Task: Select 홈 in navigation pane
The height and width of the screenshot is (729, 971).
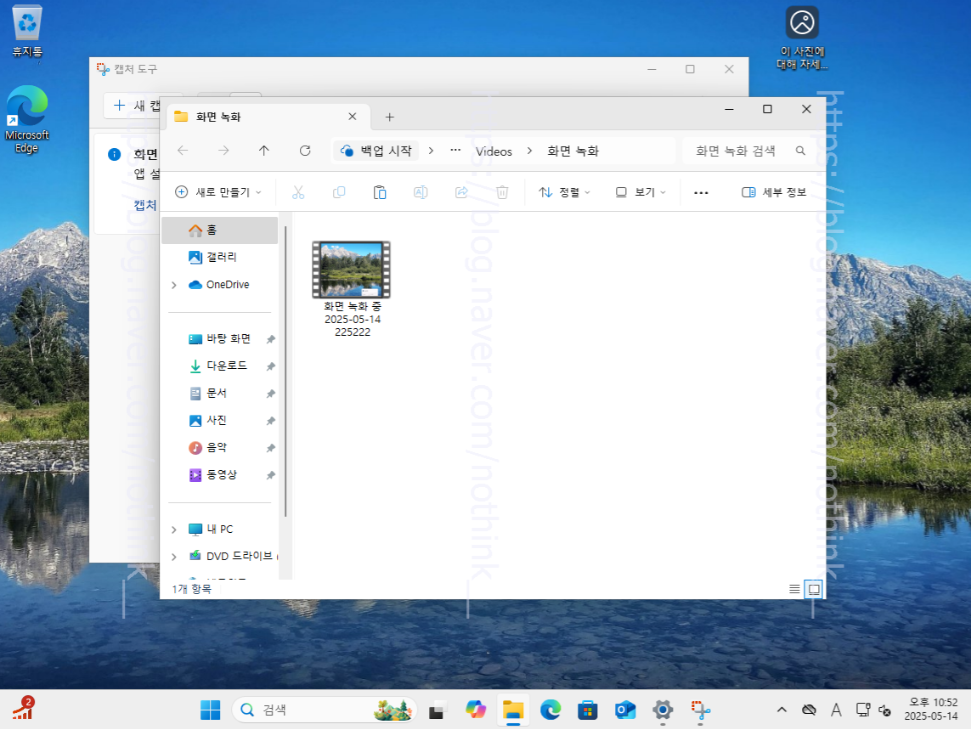Action: pyautogui.click(x=220, y=230)
